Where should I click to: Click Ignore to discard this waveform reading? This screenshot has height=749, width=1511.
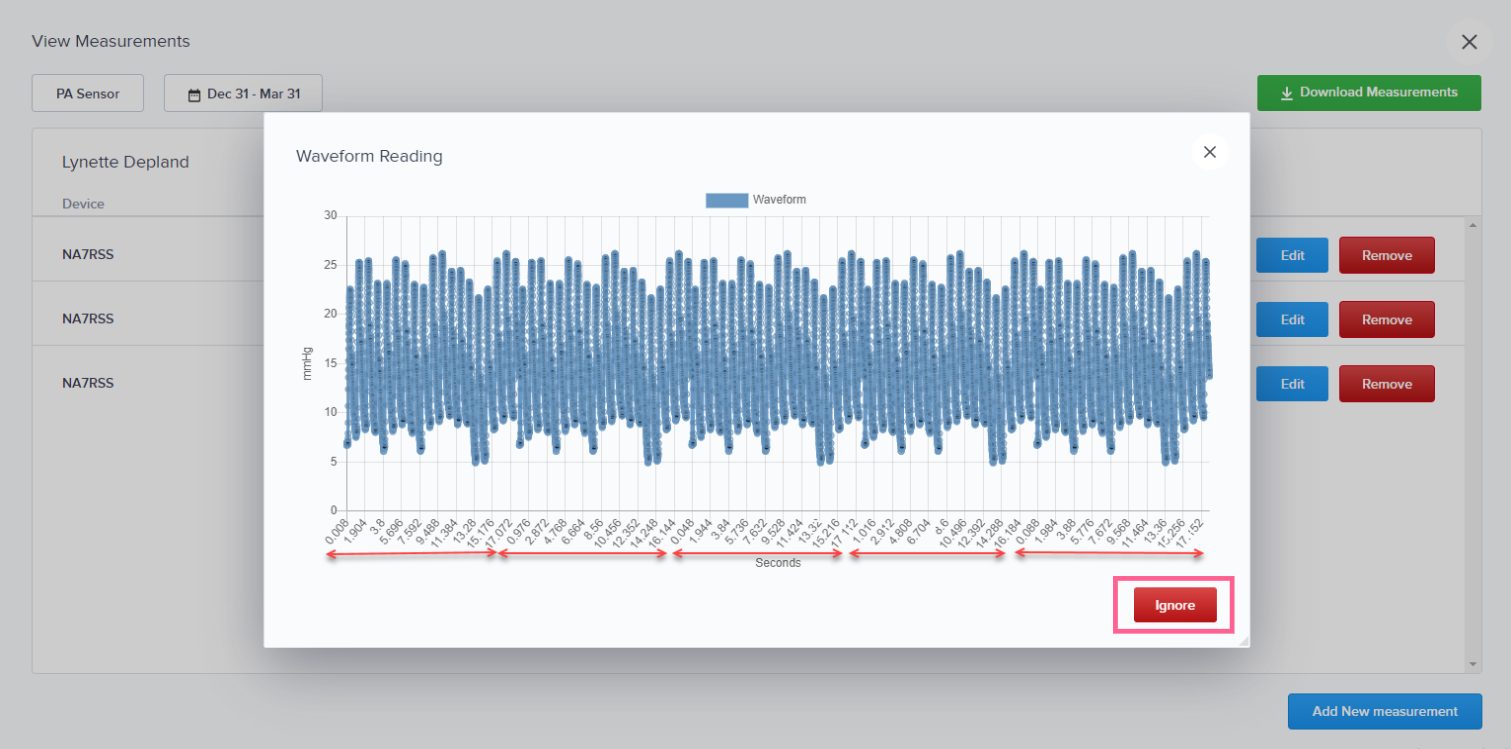(1174, 604)
